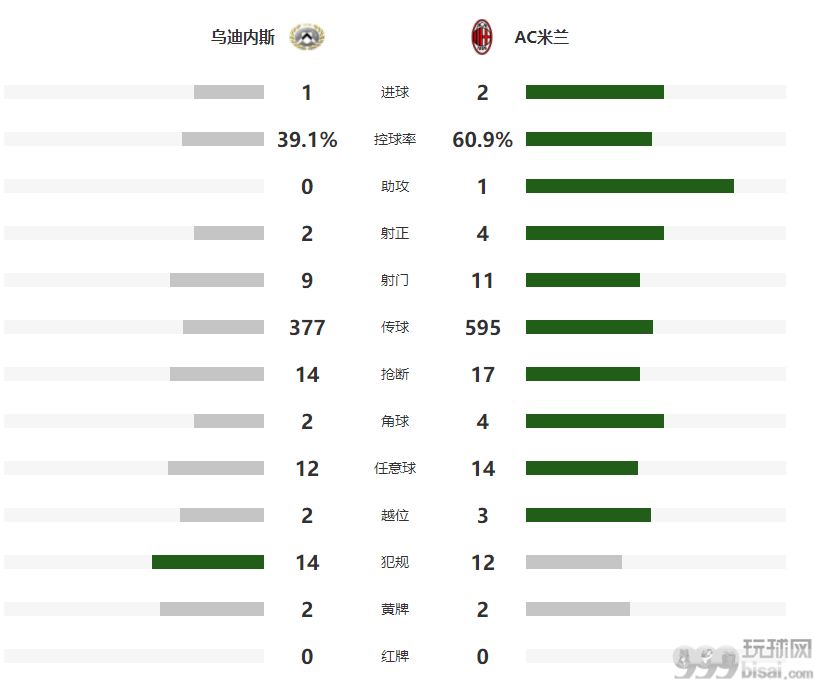
Task: Select the 红牌 stat label
Action: (x=395, y=656)
